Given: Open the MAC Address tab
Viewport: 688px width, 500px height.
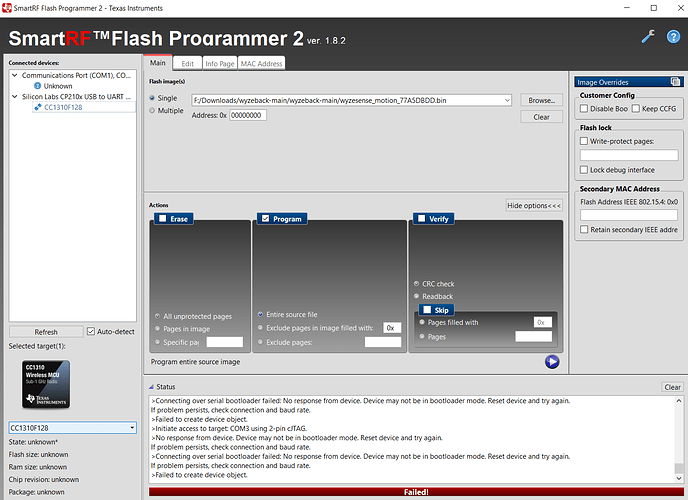Looking at the screenshot, I should (262, 64).
